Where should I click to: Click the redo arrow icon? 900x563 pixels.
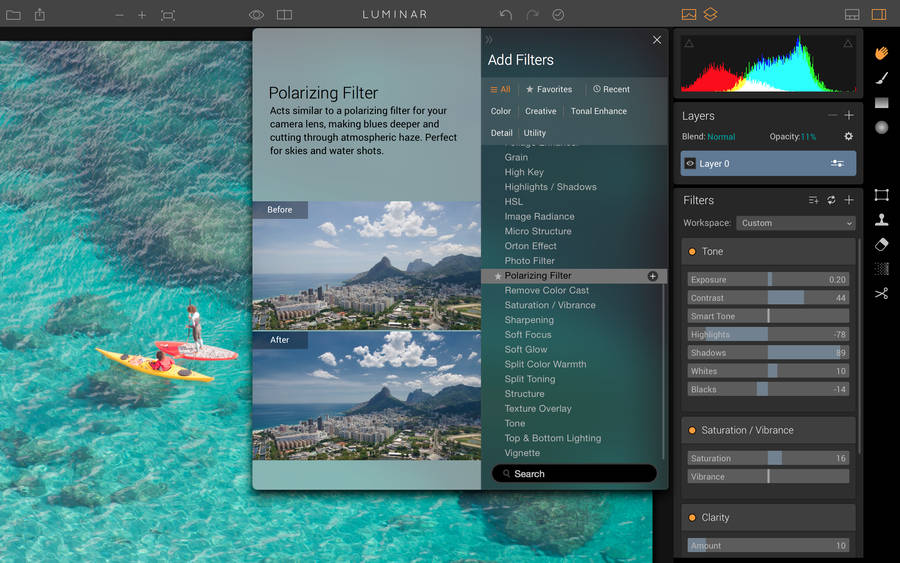[532, 15]
